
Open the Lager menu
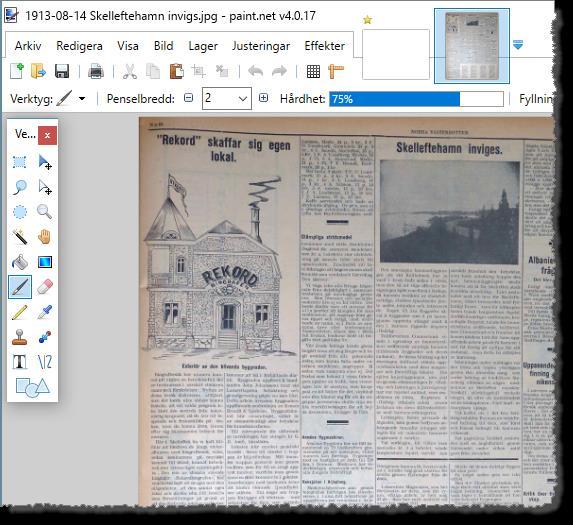(203, 46)
